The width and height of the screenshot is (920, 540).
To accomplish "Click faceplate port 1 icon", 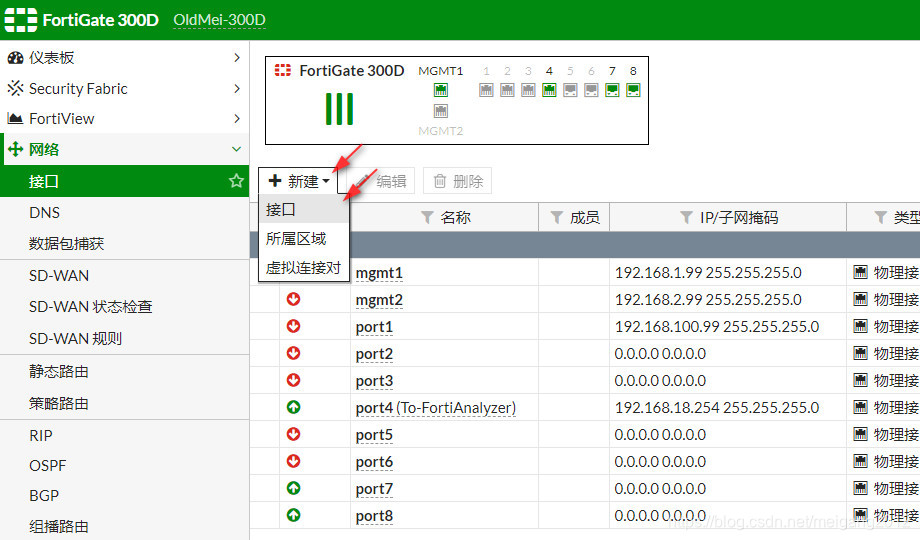I will coord(486,90).
